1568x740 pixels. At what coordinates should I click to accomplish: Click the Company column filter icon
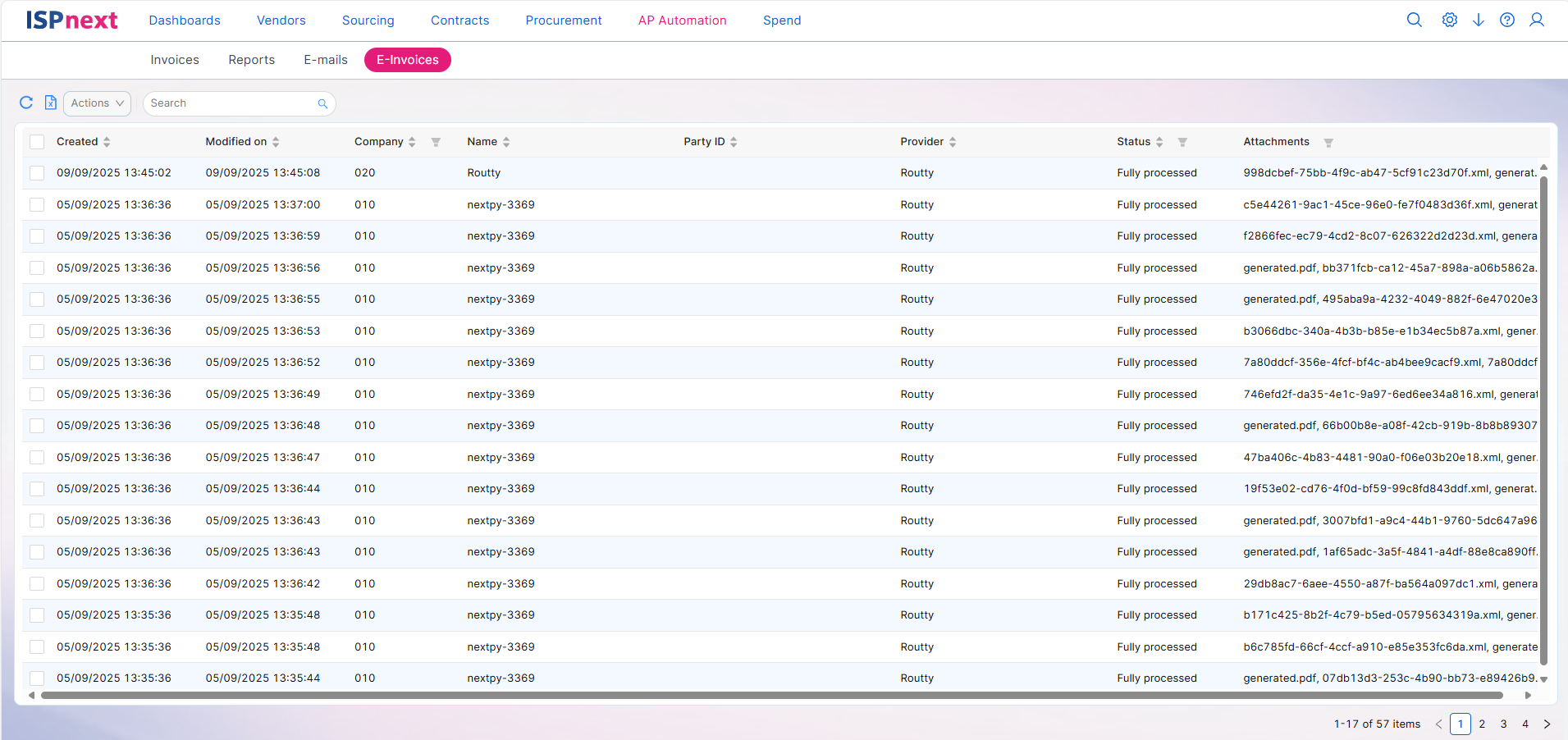(436, 142)
